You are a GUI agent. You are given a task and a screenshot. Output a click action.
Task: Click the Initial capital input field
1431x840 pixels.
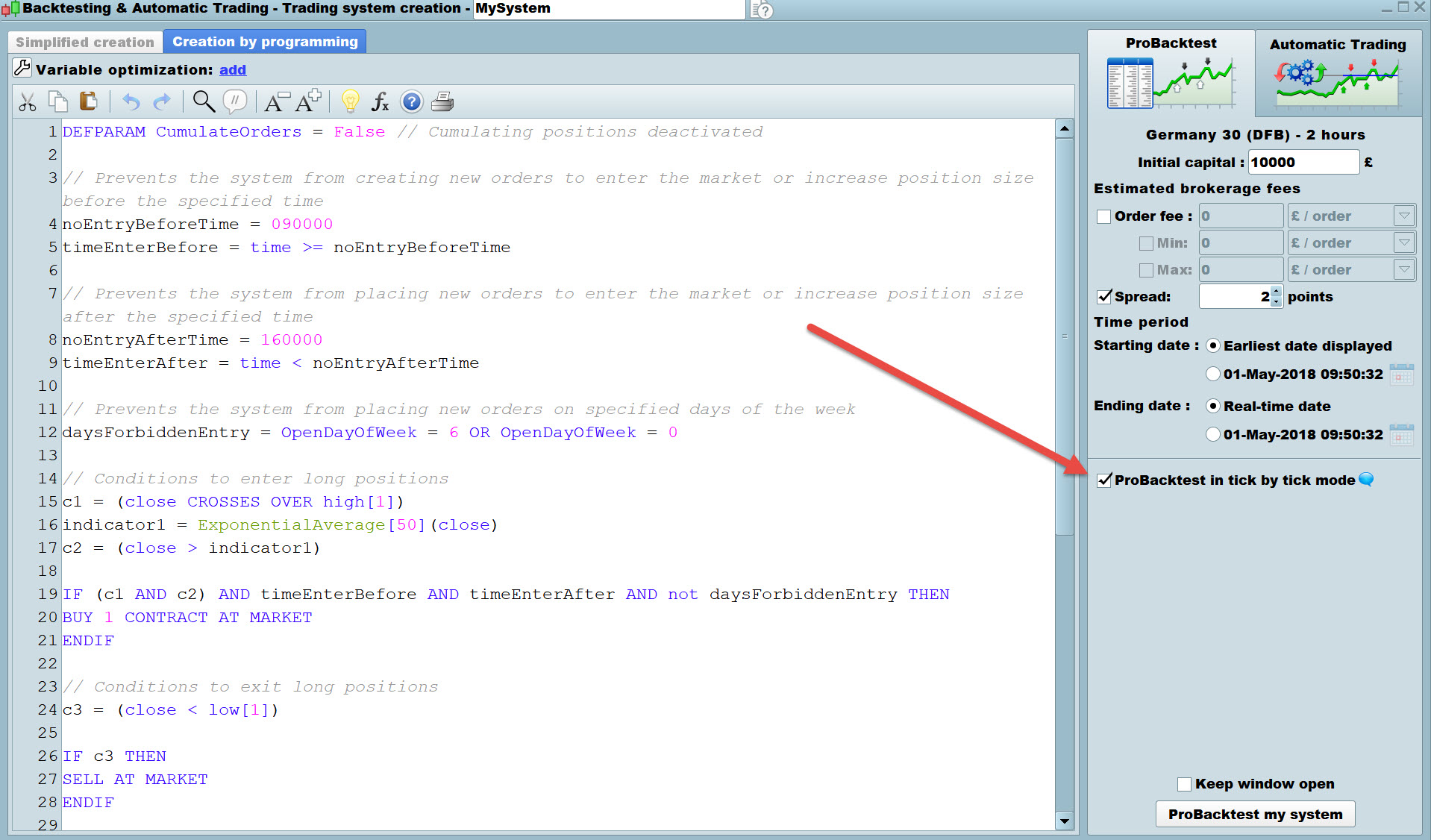coord(1303,162)
